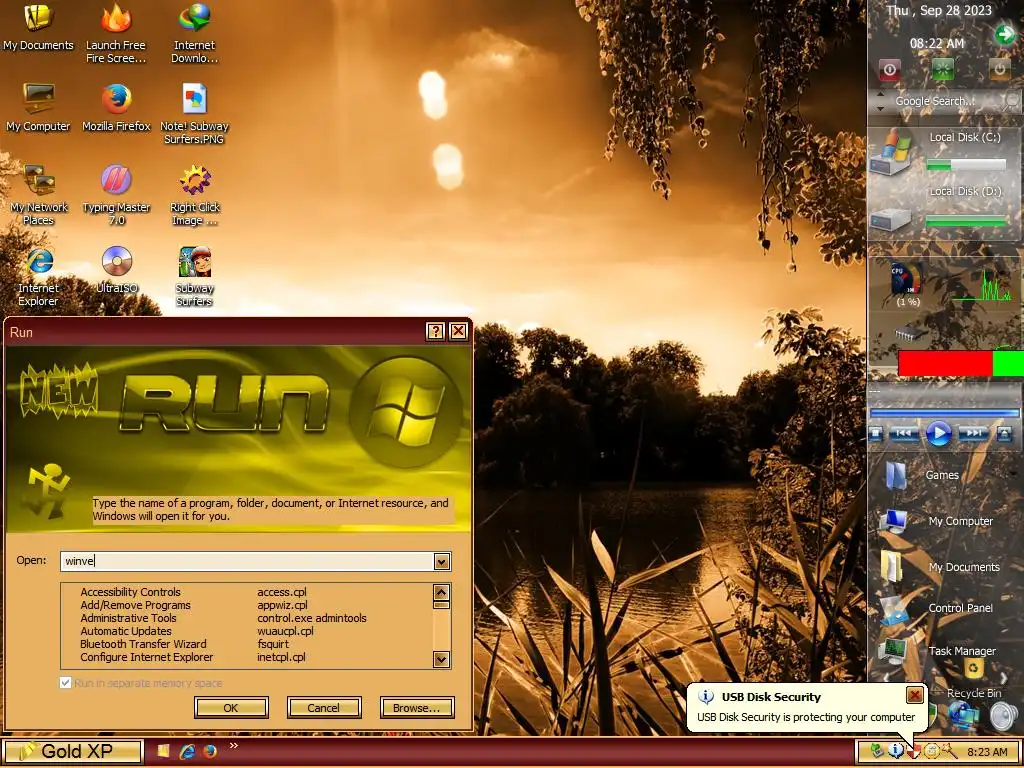Click the Open text field in Run
Image resolution: width=1024 pixels, height=768 pixels.
247,562
